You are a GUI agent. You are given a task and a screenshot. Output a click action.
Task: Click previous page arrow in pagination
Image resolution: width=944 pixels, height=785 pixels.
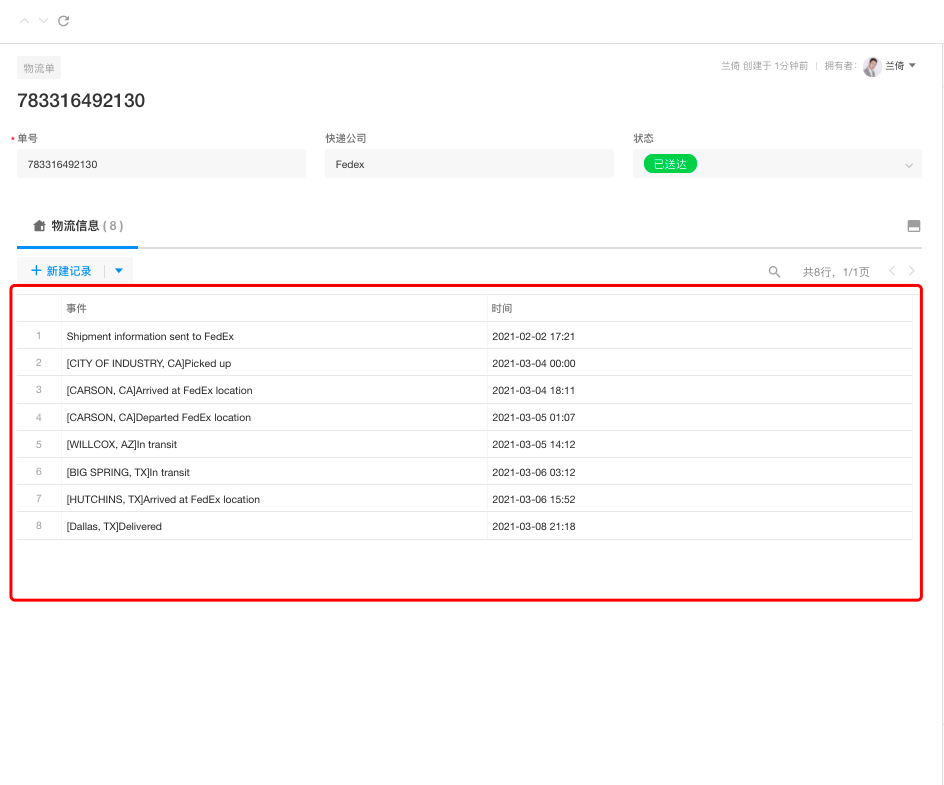point(892,271)
